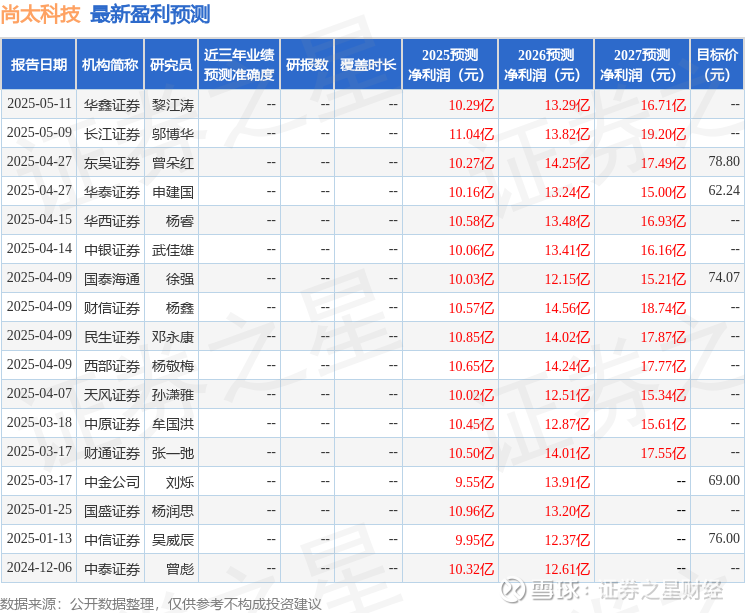The image size is (745, 613).
Task: Click target price 62.24
Action: [724, 191]
